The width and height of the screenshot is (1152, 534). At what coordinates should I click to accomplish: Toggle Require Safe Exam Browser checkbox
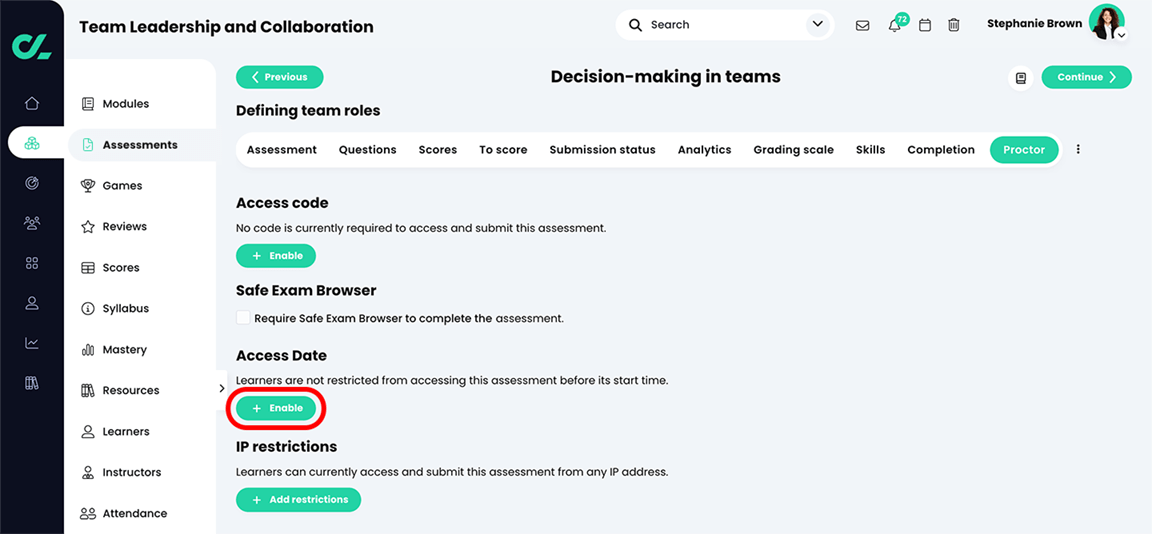pos(243,318)
